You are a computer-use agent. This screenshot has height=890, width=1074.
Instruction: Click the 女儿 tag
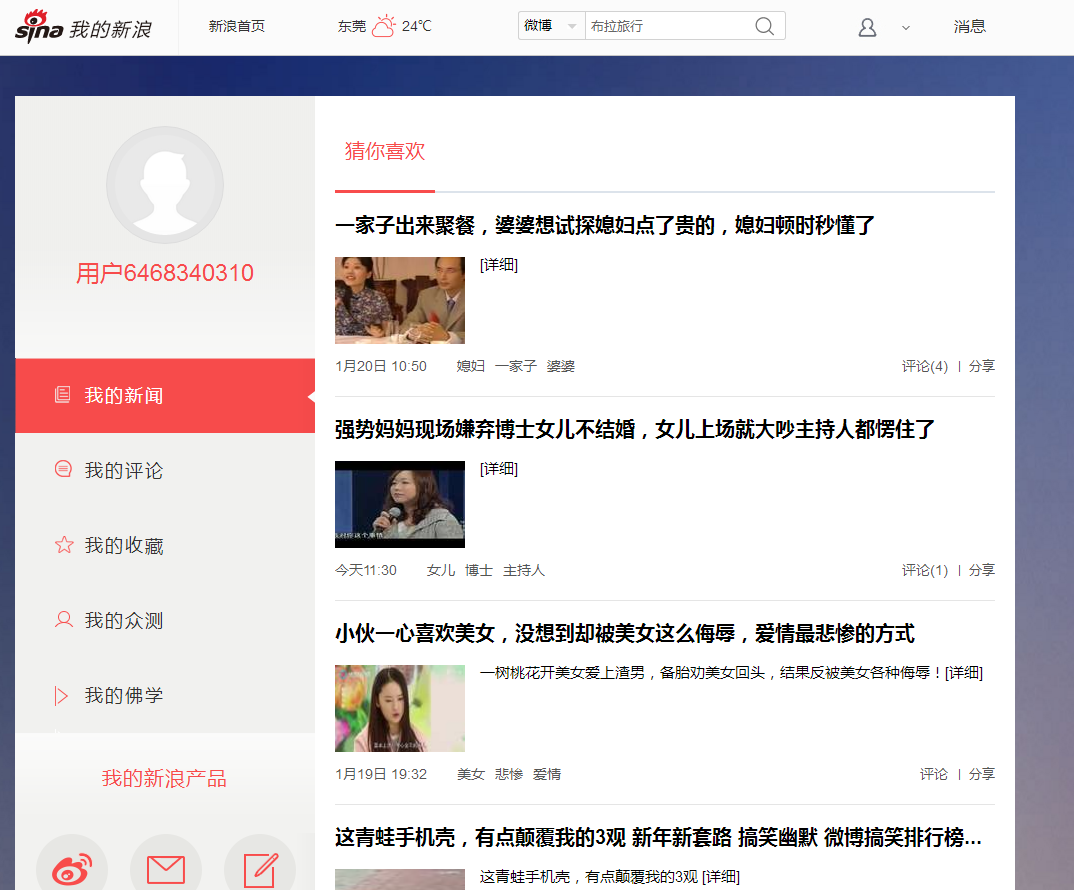440,570
